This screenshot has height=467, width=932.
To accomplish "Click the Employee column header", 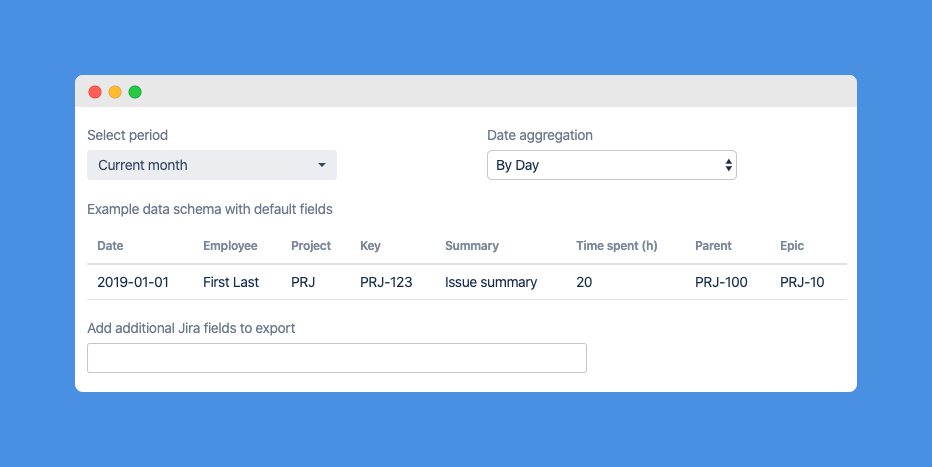I will coord(230,246).
